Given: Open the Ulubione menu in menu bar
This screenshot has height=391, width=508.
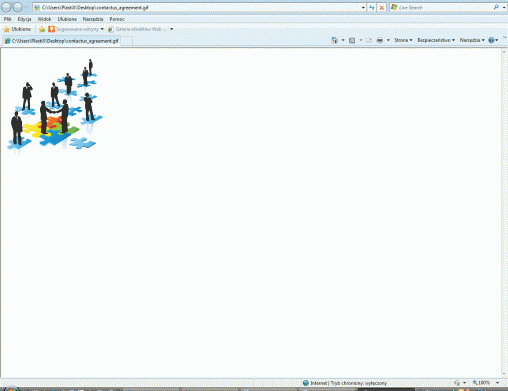Looking at the screenshot, I should (x=67, y=19).
